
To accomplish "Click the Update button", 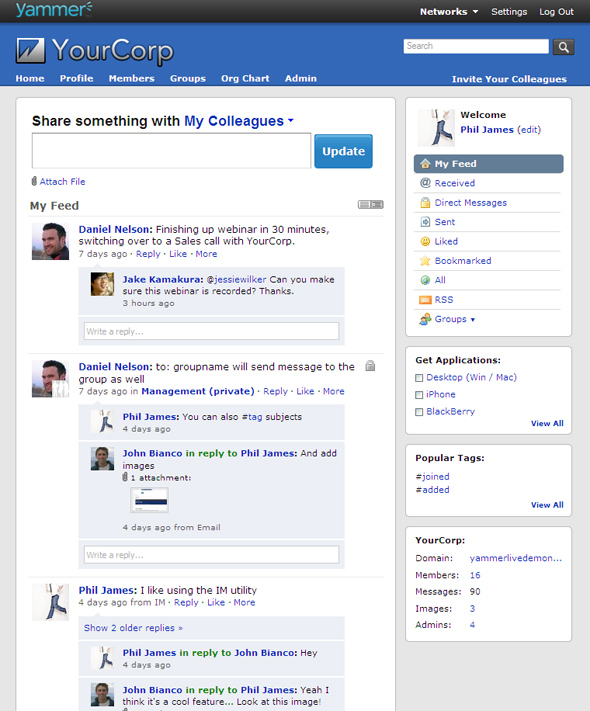I will (343, 151).
